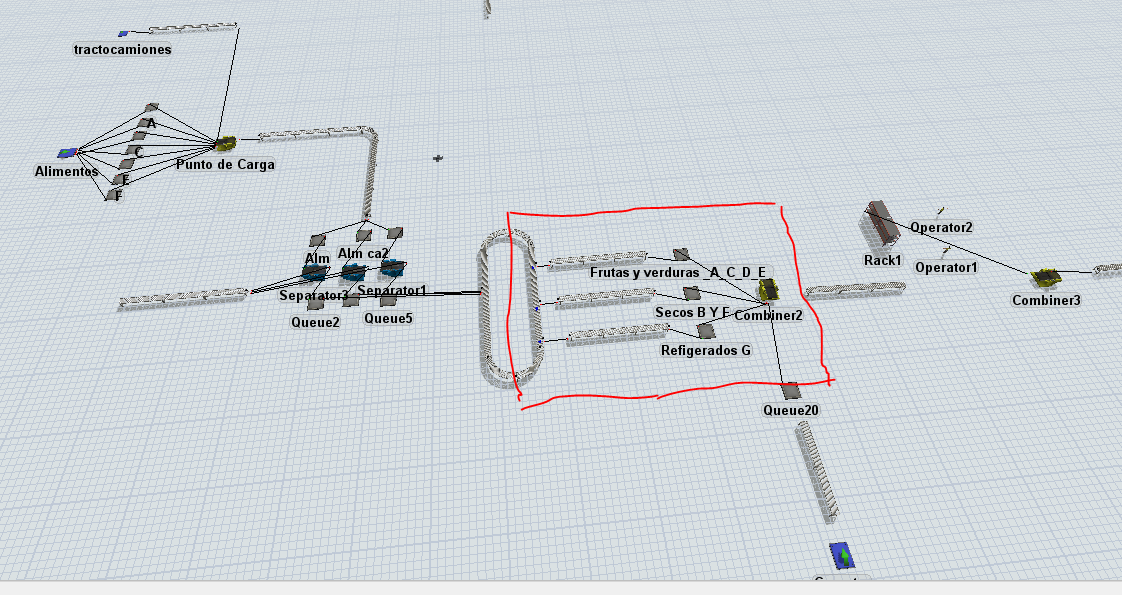Select the Operator2 figure

click(940, 211)
